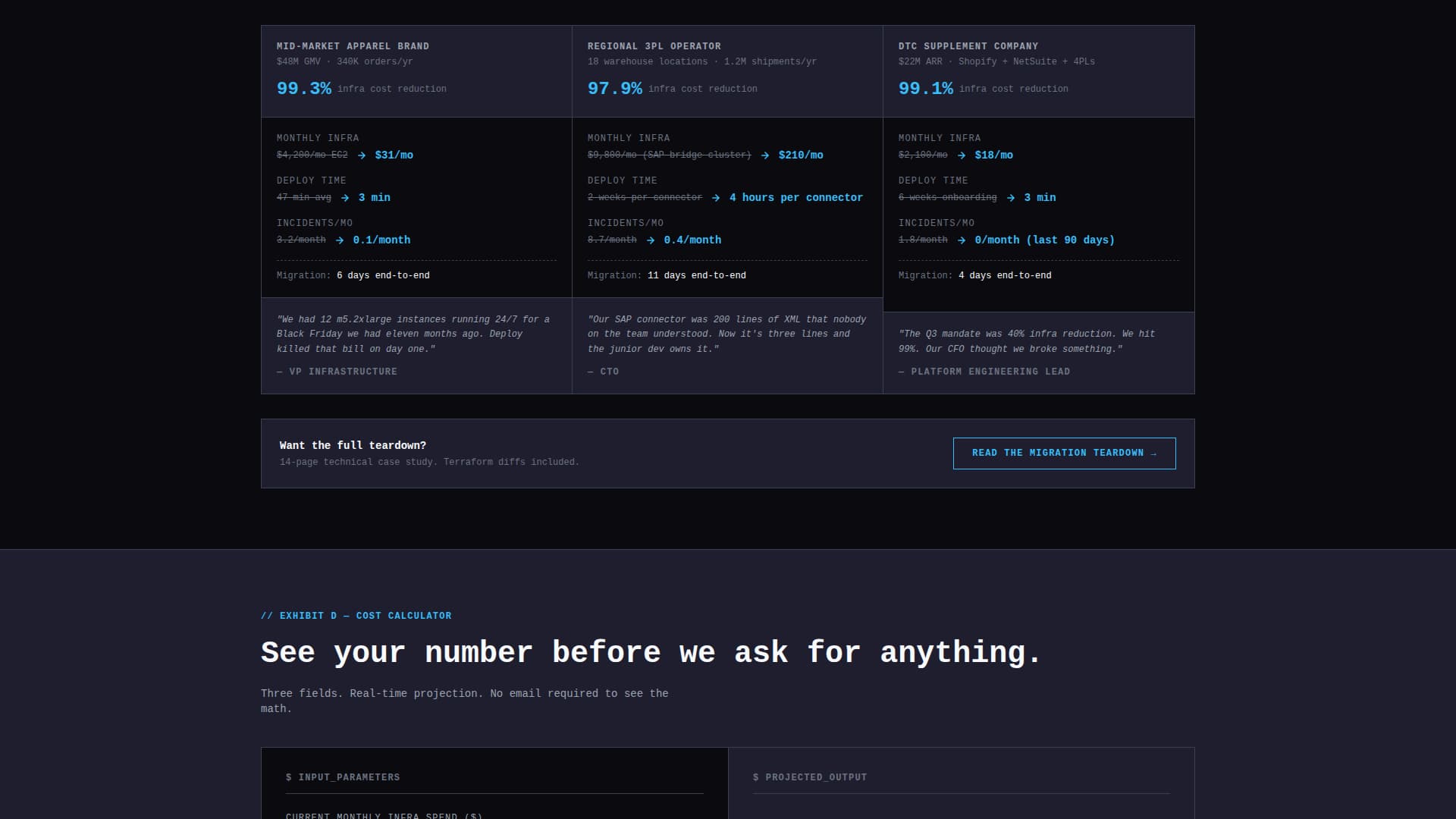
Task: Click the VP Infrastructure attribution
Action: (337, 372)
